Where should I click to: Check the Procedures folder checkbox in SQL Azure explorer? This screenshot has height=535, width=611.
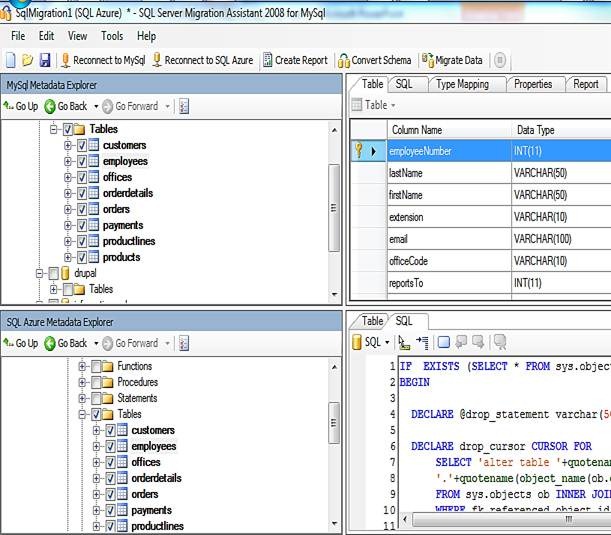pyautogui.click(x=96, y=382)
